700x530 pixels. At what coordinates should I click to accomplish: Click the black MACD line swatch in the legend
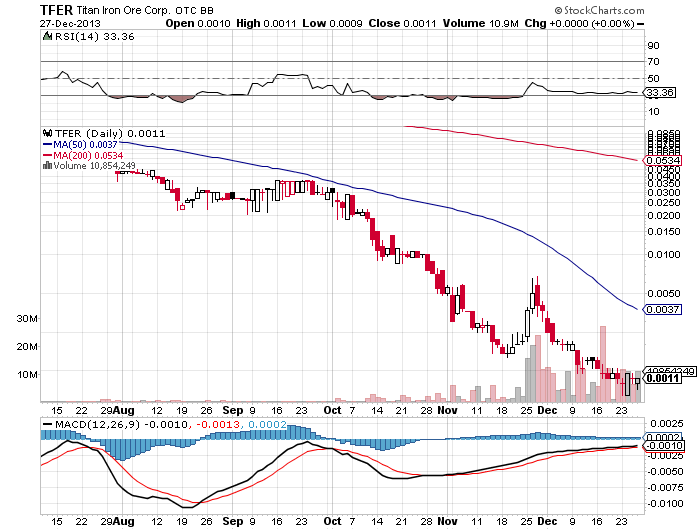47,424
